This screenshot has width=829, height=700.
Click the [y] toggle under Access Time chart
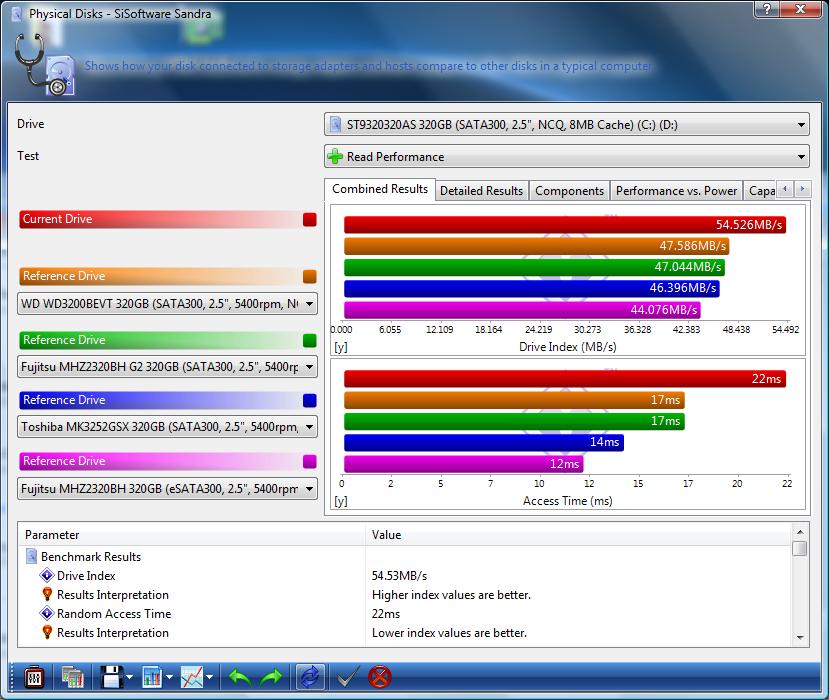click(x=340, y=501)
